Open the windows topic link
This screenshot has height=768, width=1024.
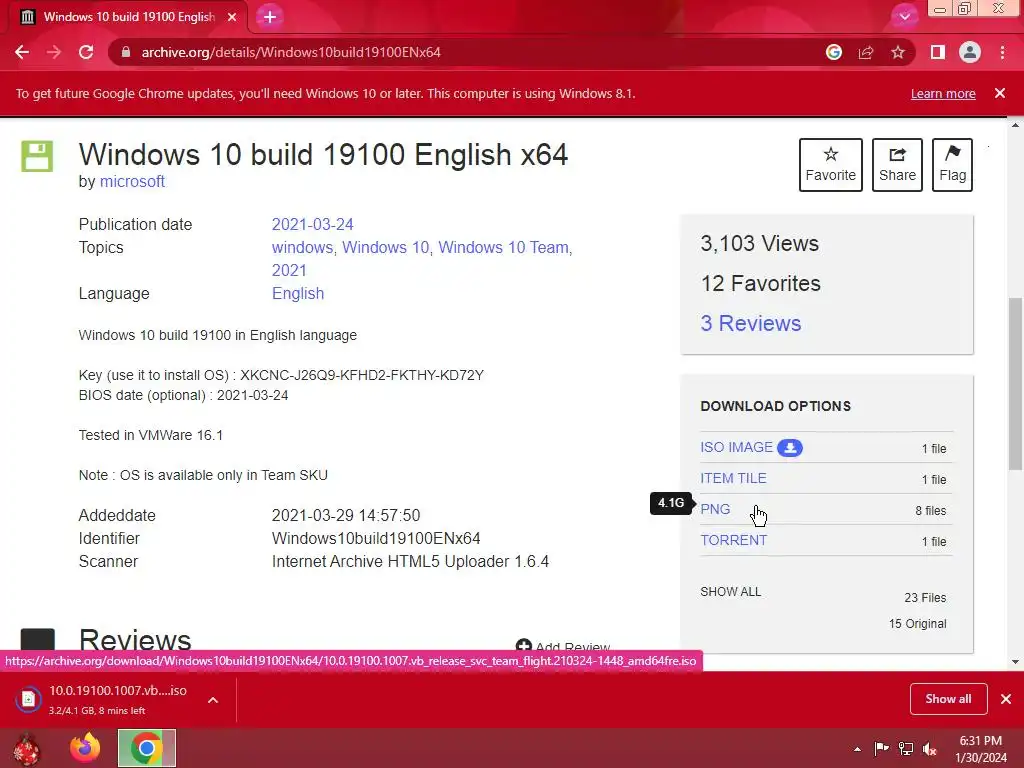pyautogui.click(x=302, y=248)
